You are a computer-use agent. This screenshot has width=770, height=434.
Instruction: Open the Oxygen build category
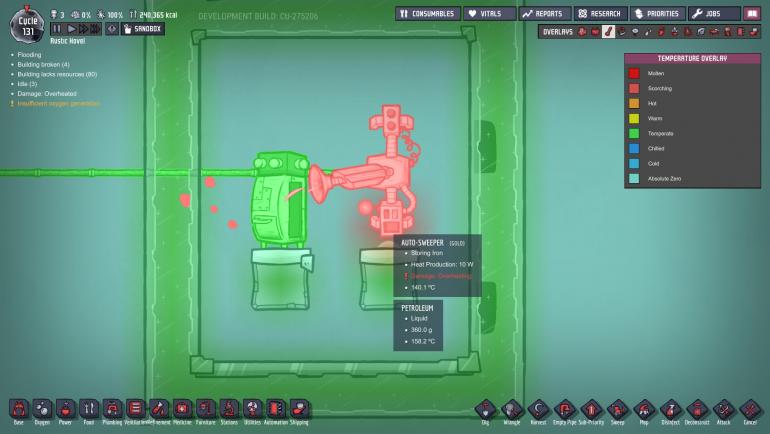pyautogui.click(x=42, y=409)
